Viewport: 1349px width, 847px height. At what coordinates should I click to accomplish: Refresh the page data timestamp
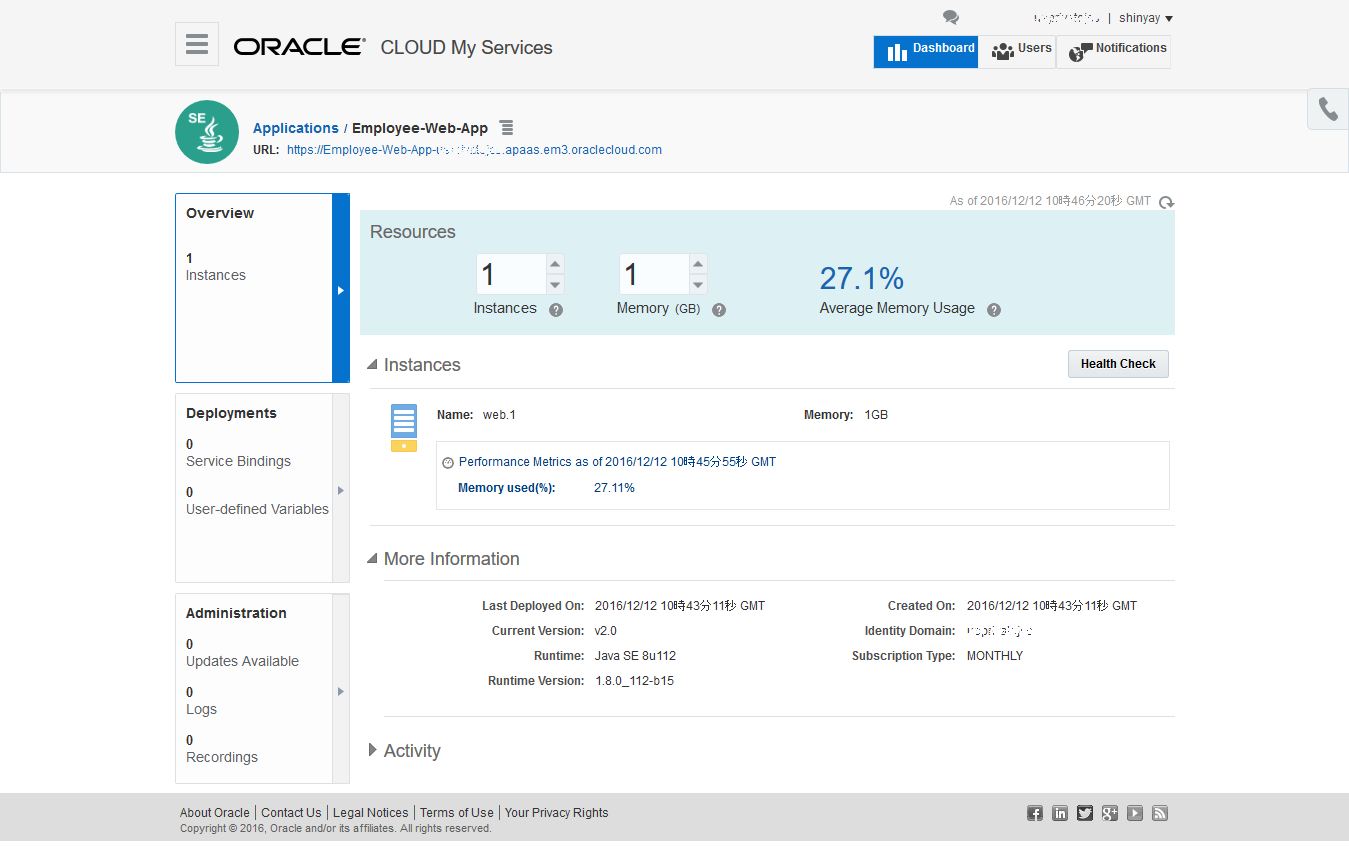coord(1166,202)
